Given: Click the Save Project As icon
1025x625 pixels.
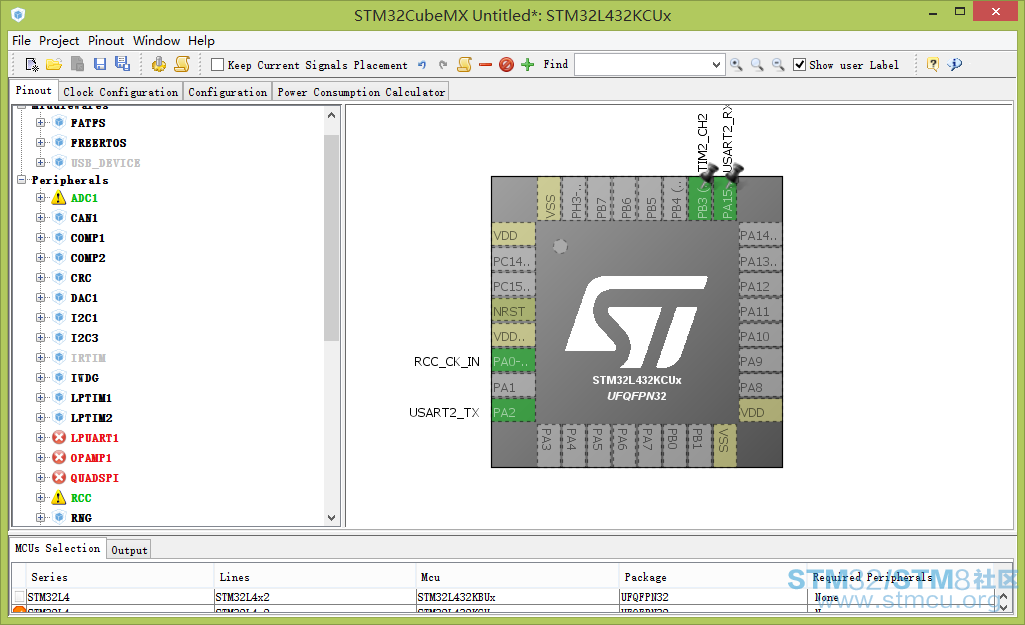Looking at the screenshot, I should 122,63.
